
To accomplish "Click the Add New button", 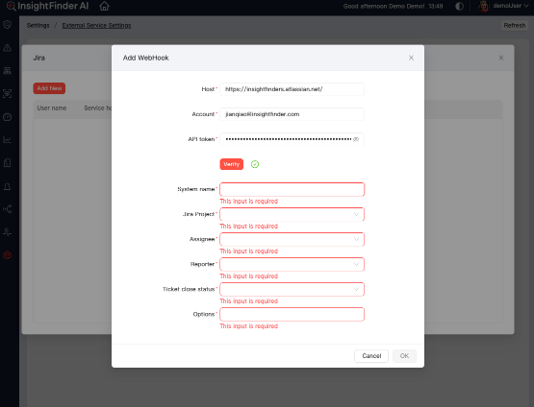I will [x=49, y=88].
